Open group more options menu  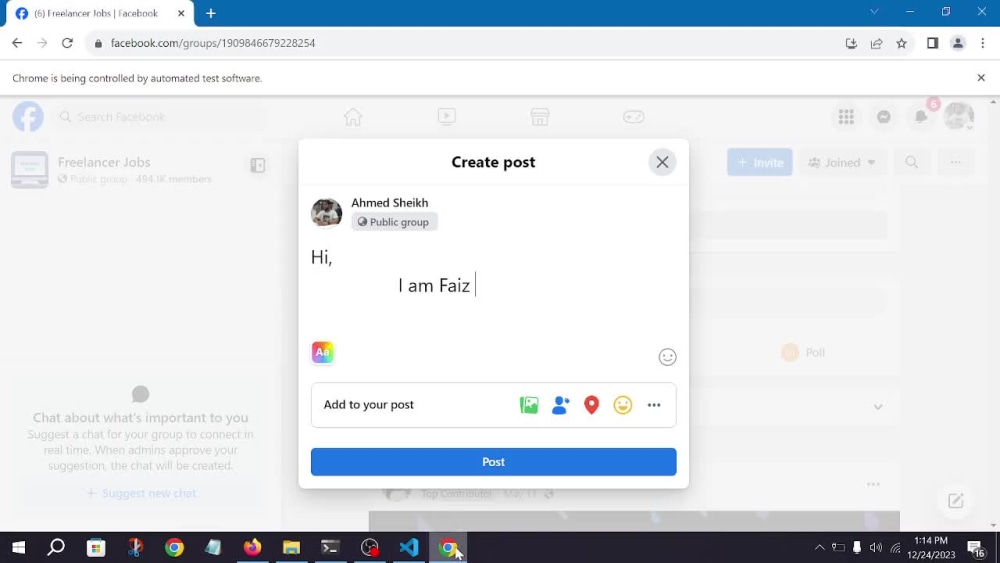pos(955,163)
